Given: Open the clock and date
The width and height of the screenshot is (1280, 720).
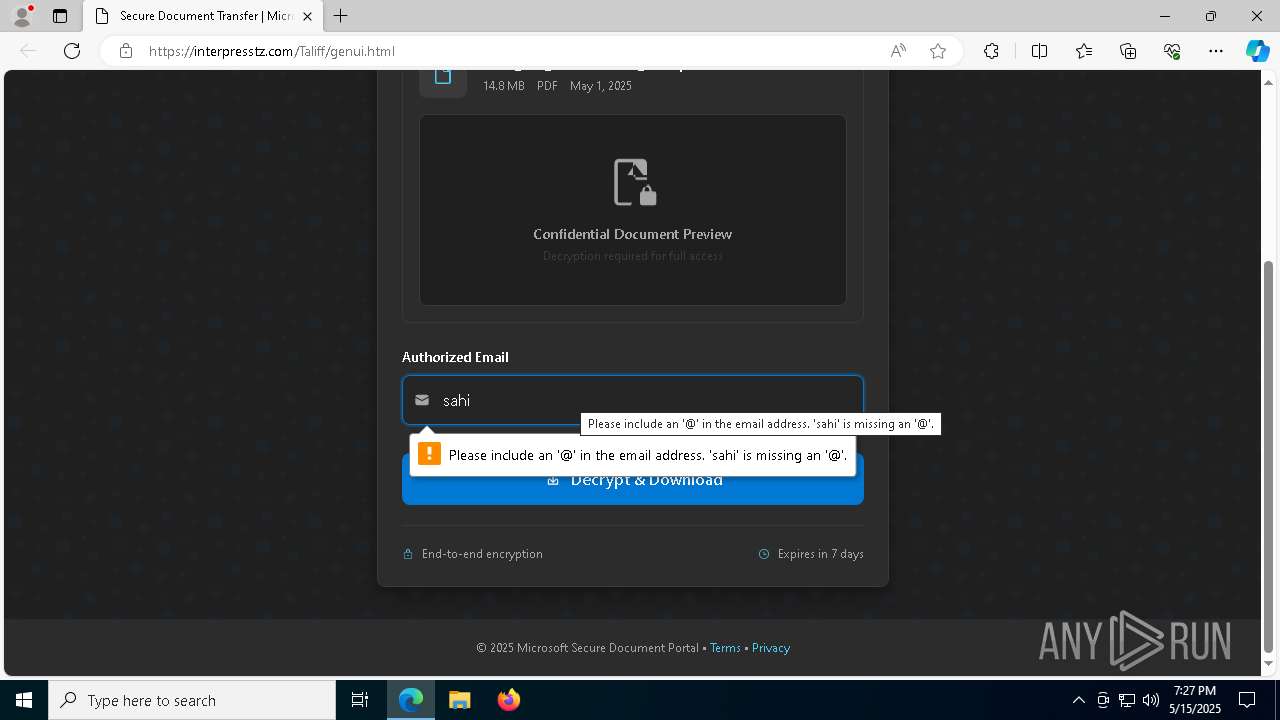Looking at the screenshot, I should (x=1195, y=700).
